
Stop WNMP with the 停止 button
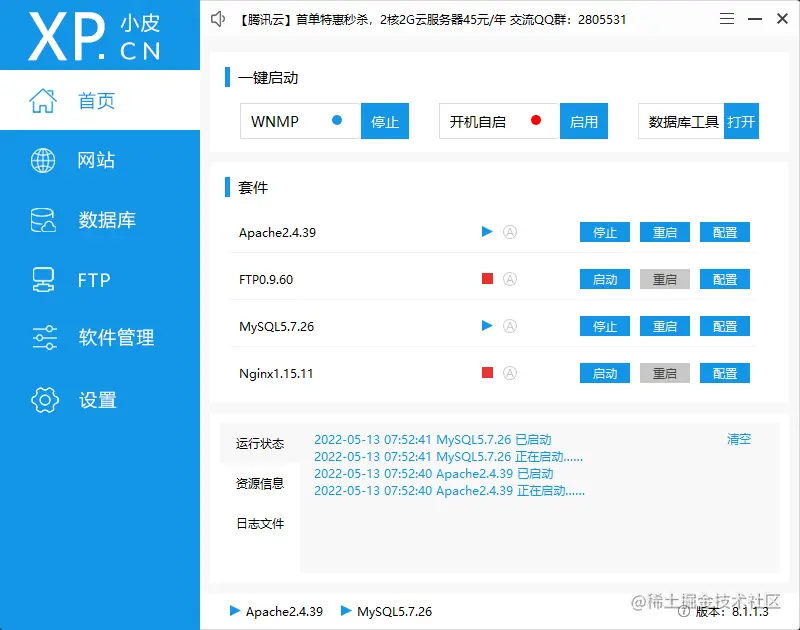pyautogui.click(x=385, y=121)
